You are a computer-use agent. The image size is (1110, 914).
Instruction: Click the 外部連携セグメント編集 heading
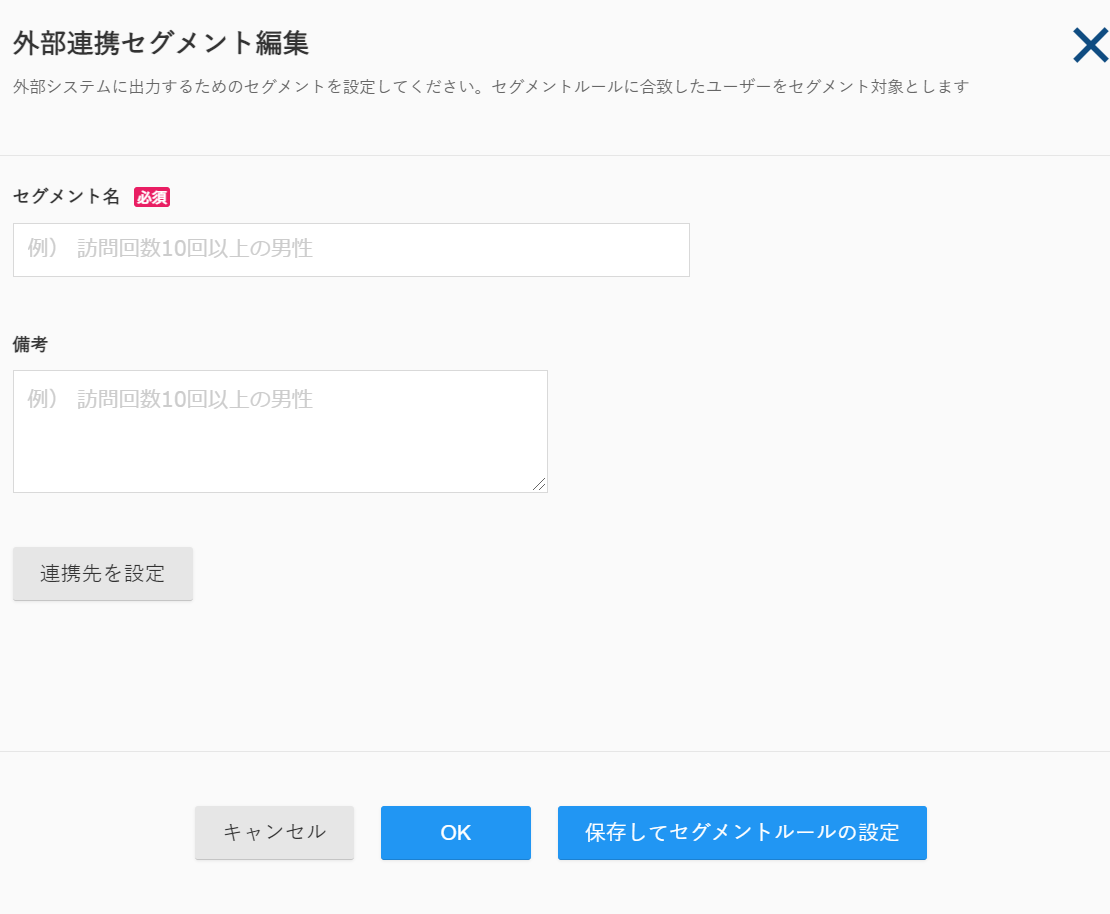click(x=161, y=44)
